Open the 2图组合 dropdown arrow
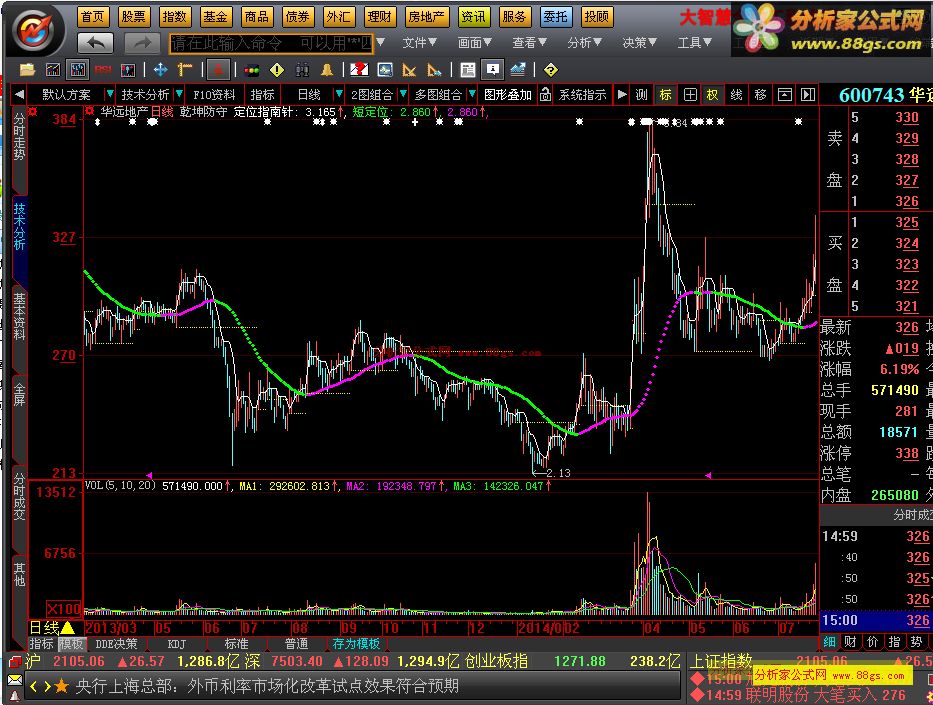 pyautogui.click(x=403, y=94)
